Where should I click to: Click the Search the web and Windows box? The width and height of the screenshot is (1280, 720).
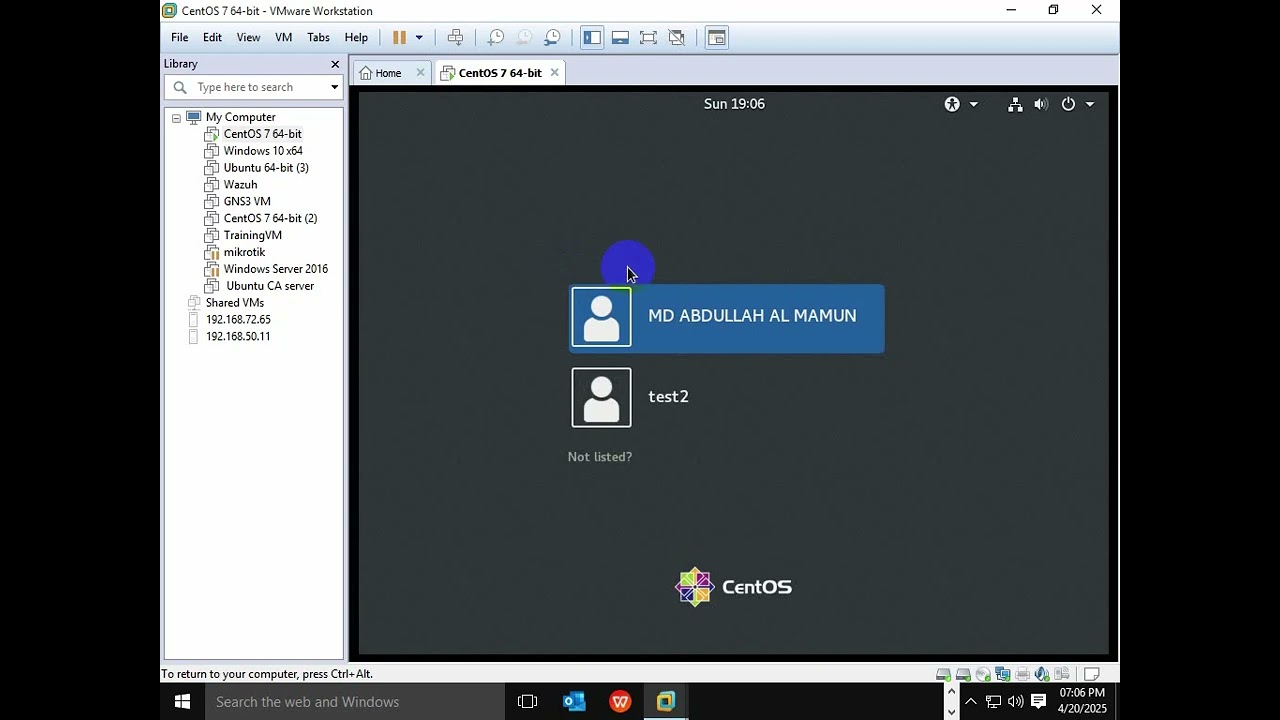355,702
